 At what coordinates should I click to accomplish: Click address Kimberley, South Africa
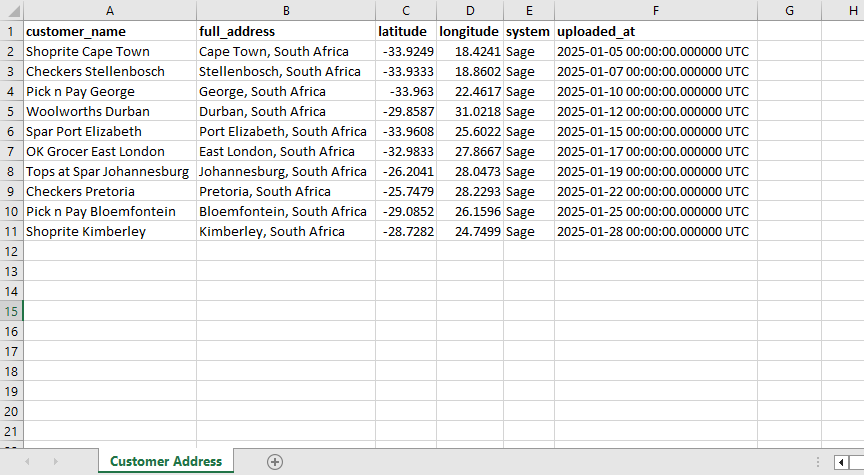[286, 231]
